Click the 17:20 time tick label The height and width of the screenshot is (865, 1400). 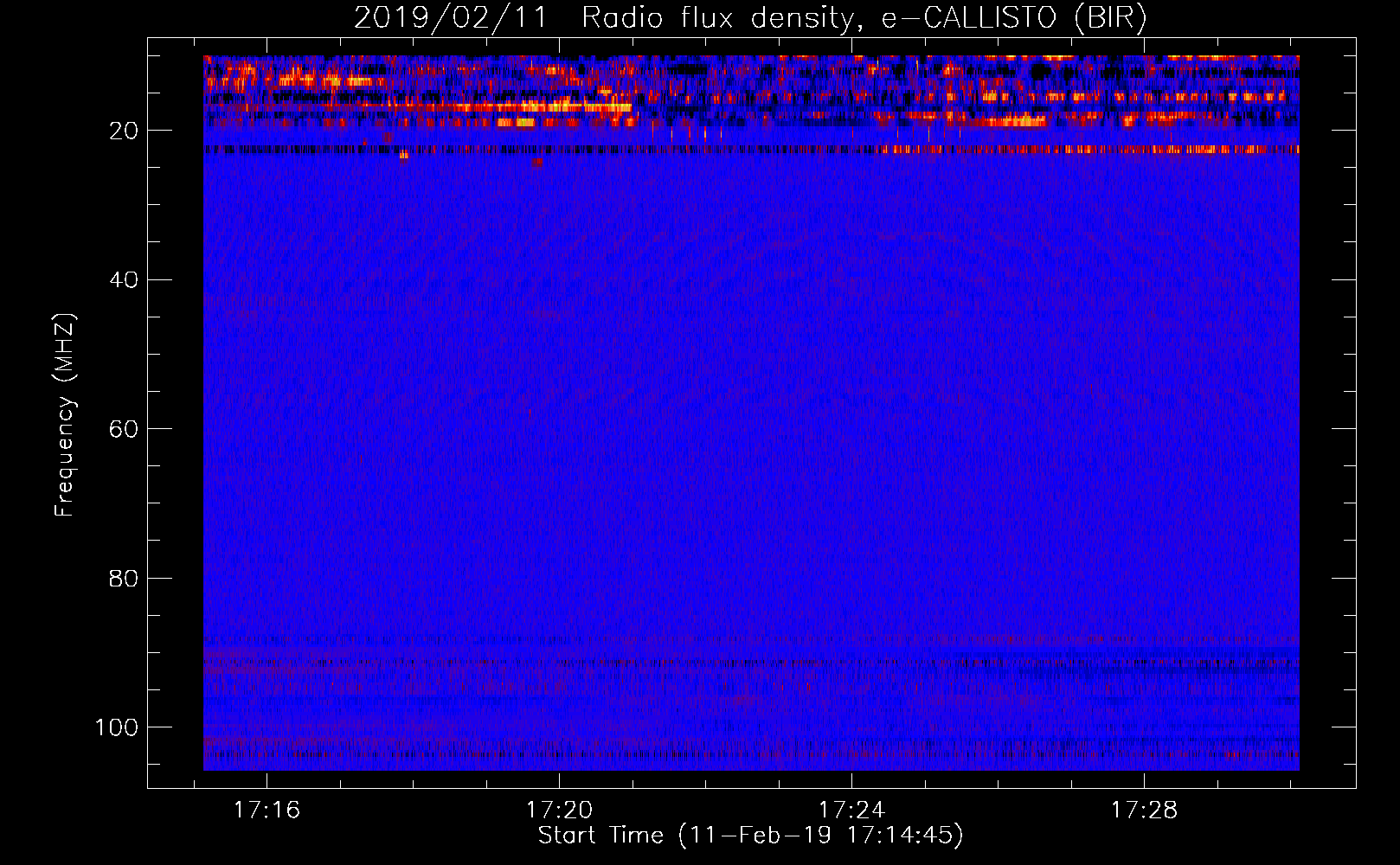pyautogui.click(x=559, y=811)
